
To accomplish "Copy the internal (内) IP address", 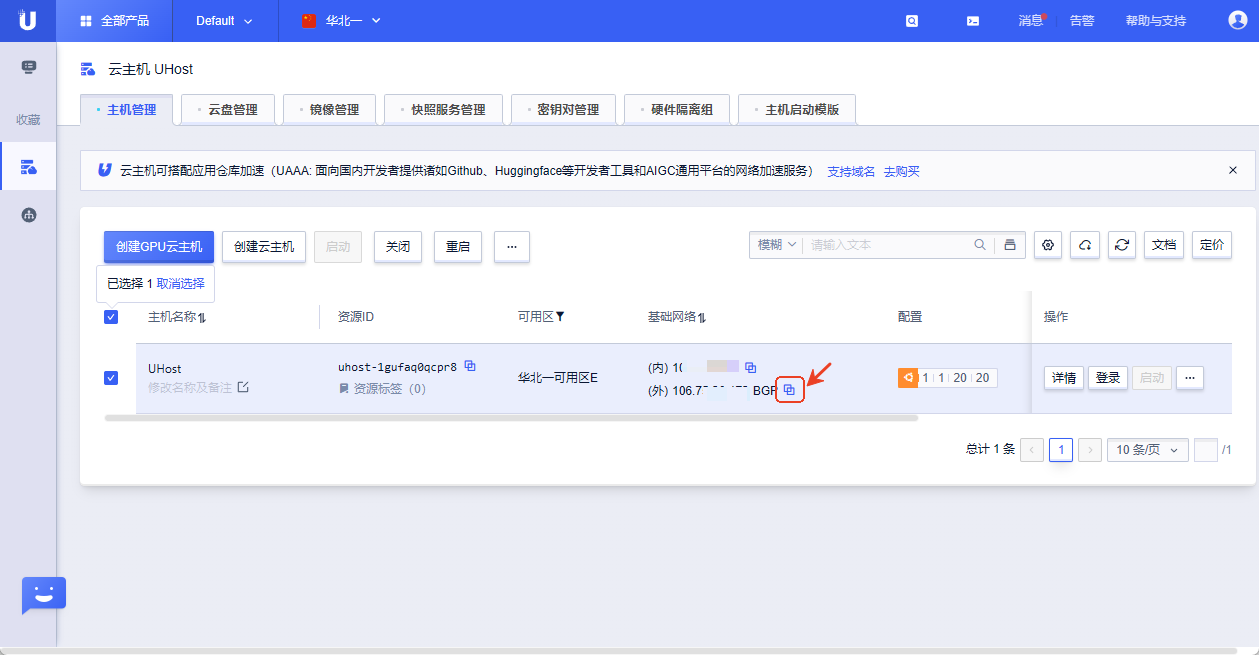I will [x=751, y=368].
